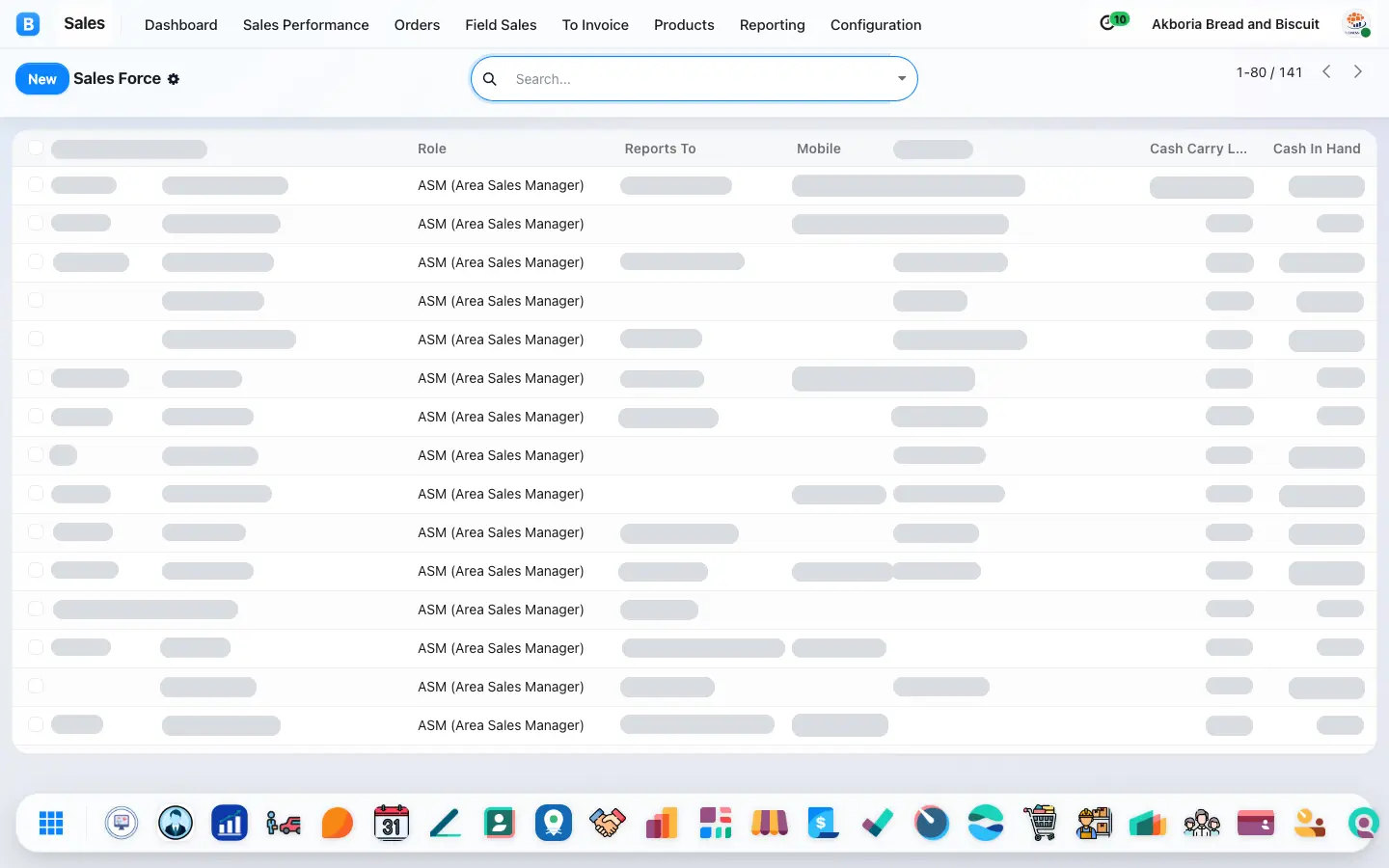1389x868 pixels.
Task: Open the people group Employees app
Action: coord(1202,823)
